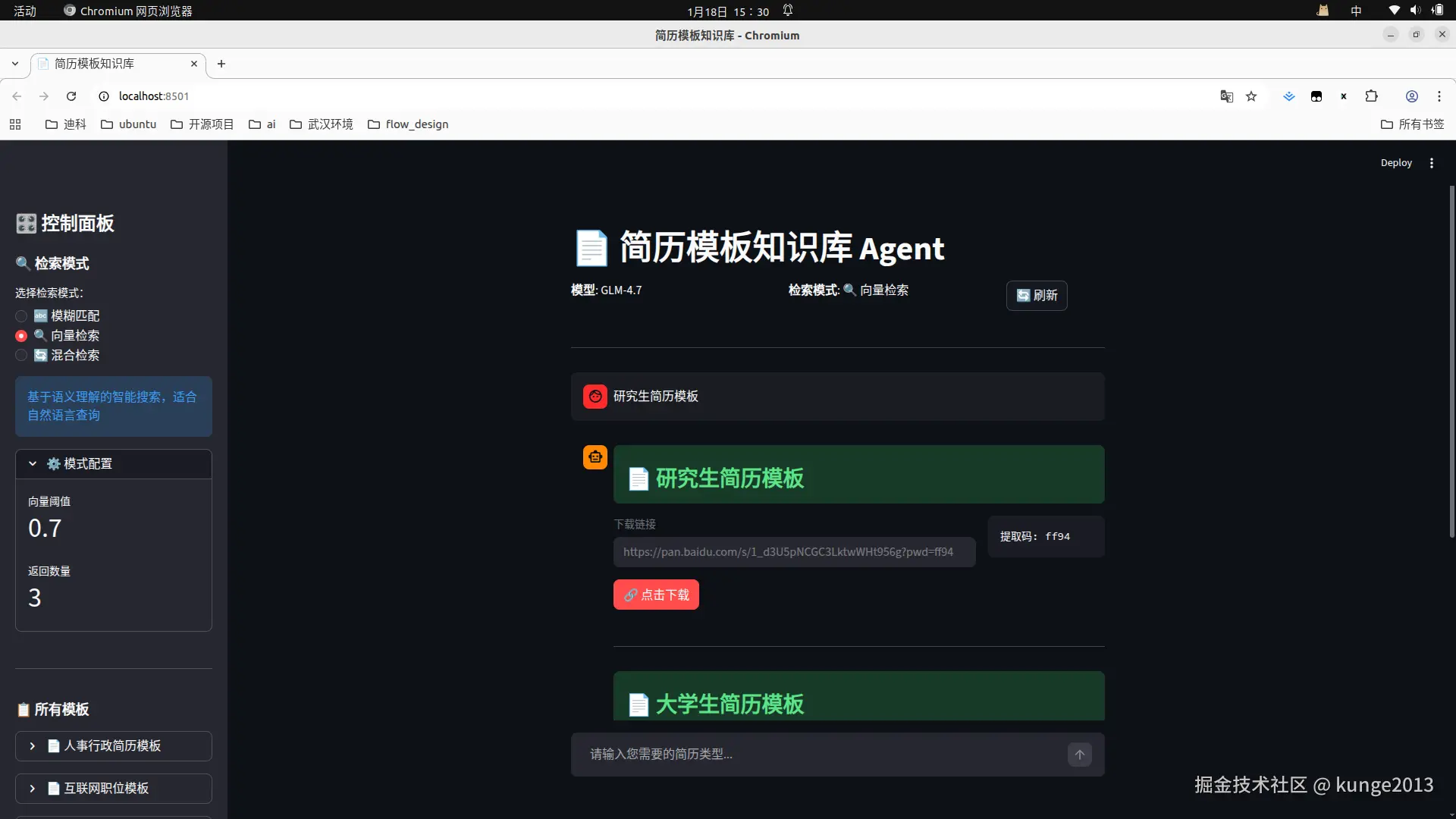
Task: Open the 刷新 (refresh) button on the Agent page
Action: [1036, 296]
